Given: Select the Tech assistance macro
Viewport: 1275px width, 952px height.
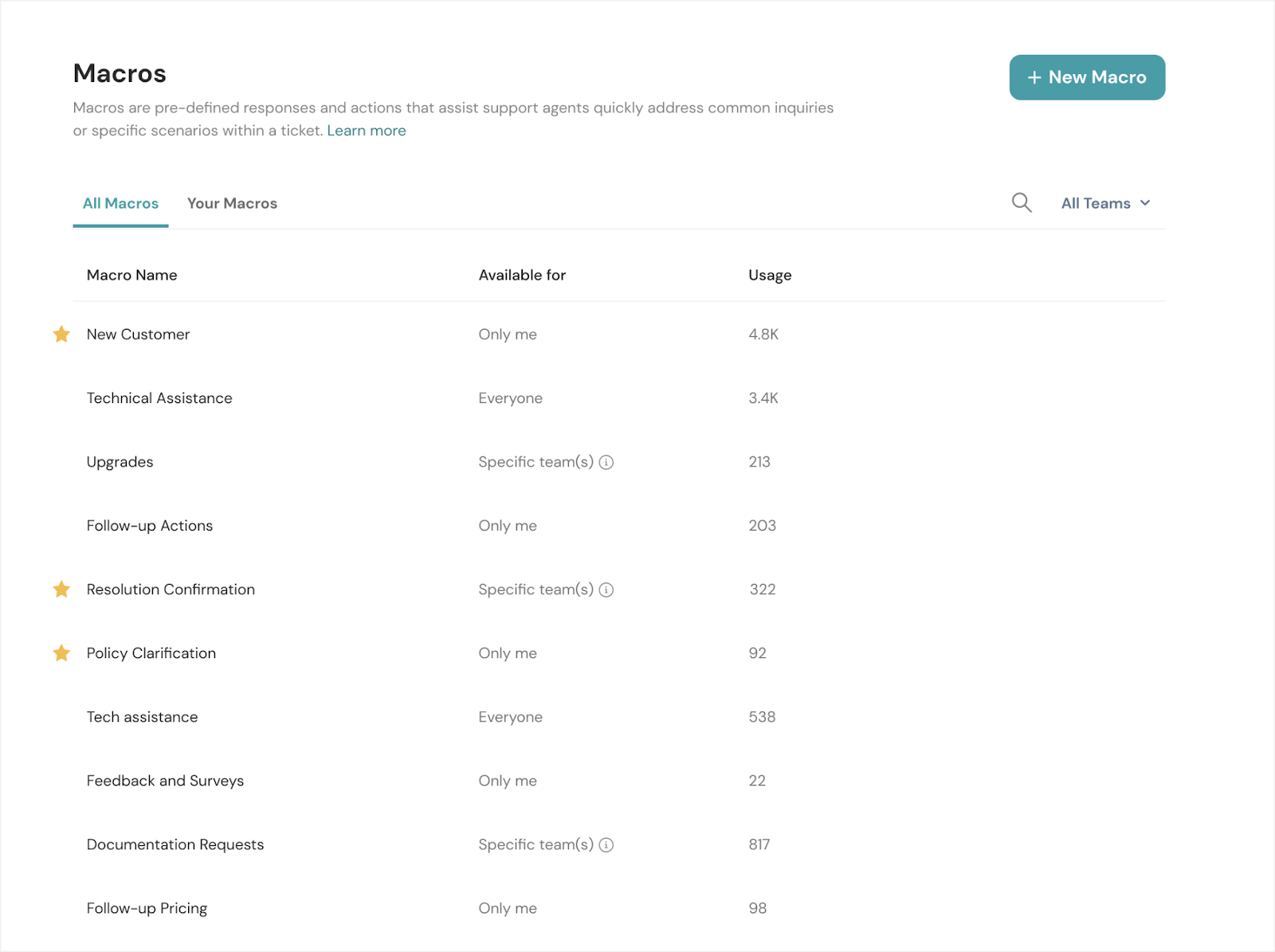Looking at the screenshot, I should coord(142,717).
